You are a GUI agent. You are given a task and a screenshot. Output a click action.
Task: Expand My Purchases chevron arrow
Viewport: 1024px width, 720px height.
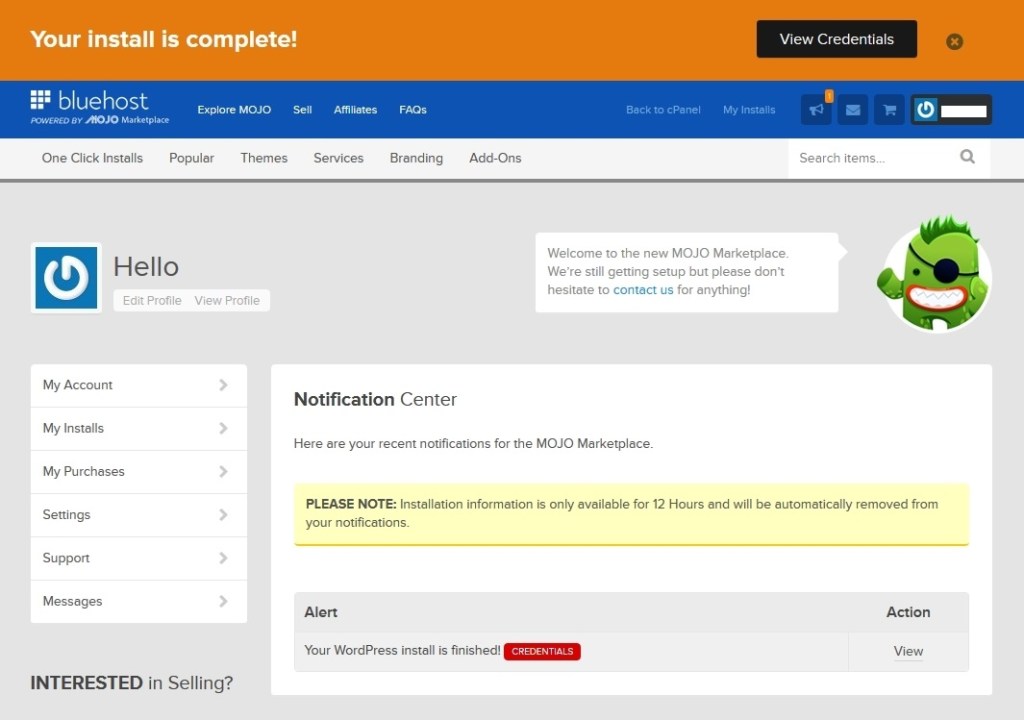pyautogui.click(x=223, y=471)
